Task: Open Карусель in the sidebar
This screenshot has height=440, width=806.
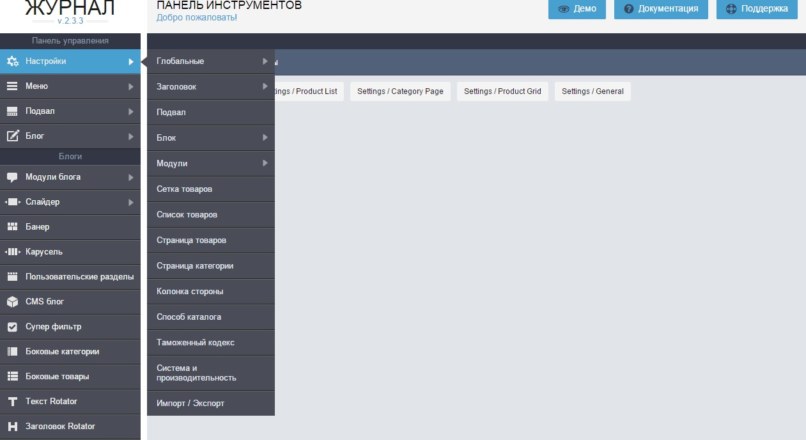Action: coord(70,252)
